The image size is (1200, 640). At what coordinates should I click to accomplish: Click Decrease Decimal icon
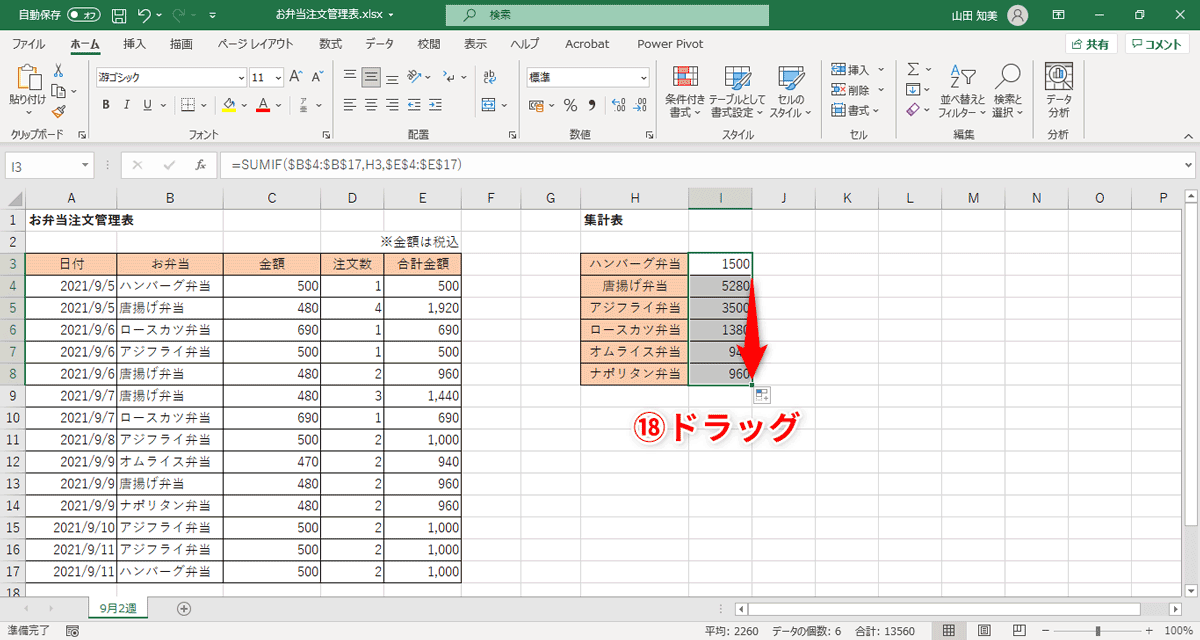639,105
